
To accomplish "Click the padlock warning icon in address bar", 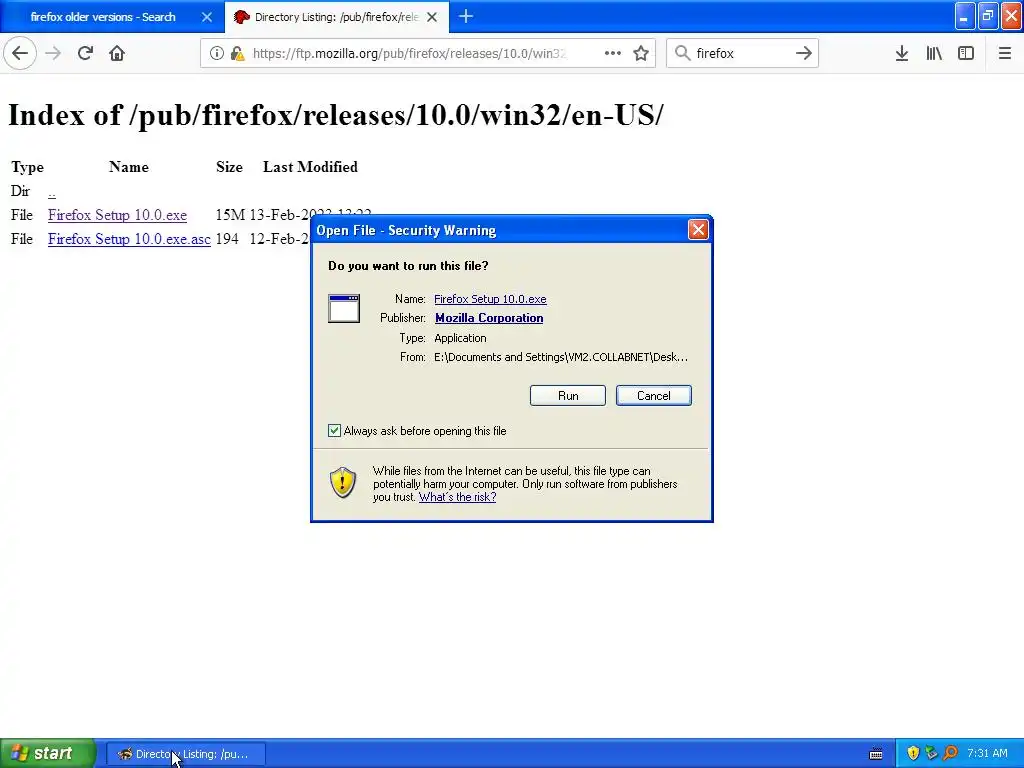I will 238,54.
